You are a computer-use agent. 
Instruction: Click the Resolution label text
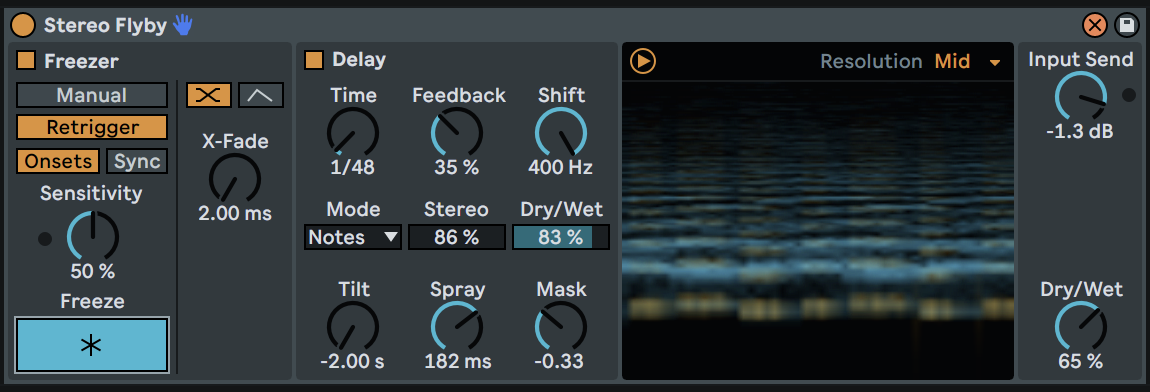coord(871,61)
